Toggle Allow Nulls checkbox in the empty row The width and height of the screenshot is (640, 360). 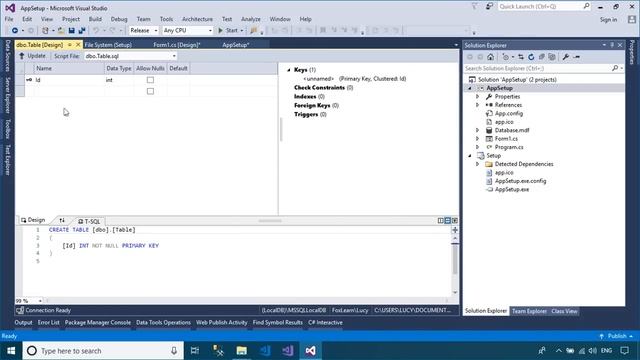point(150,91)
